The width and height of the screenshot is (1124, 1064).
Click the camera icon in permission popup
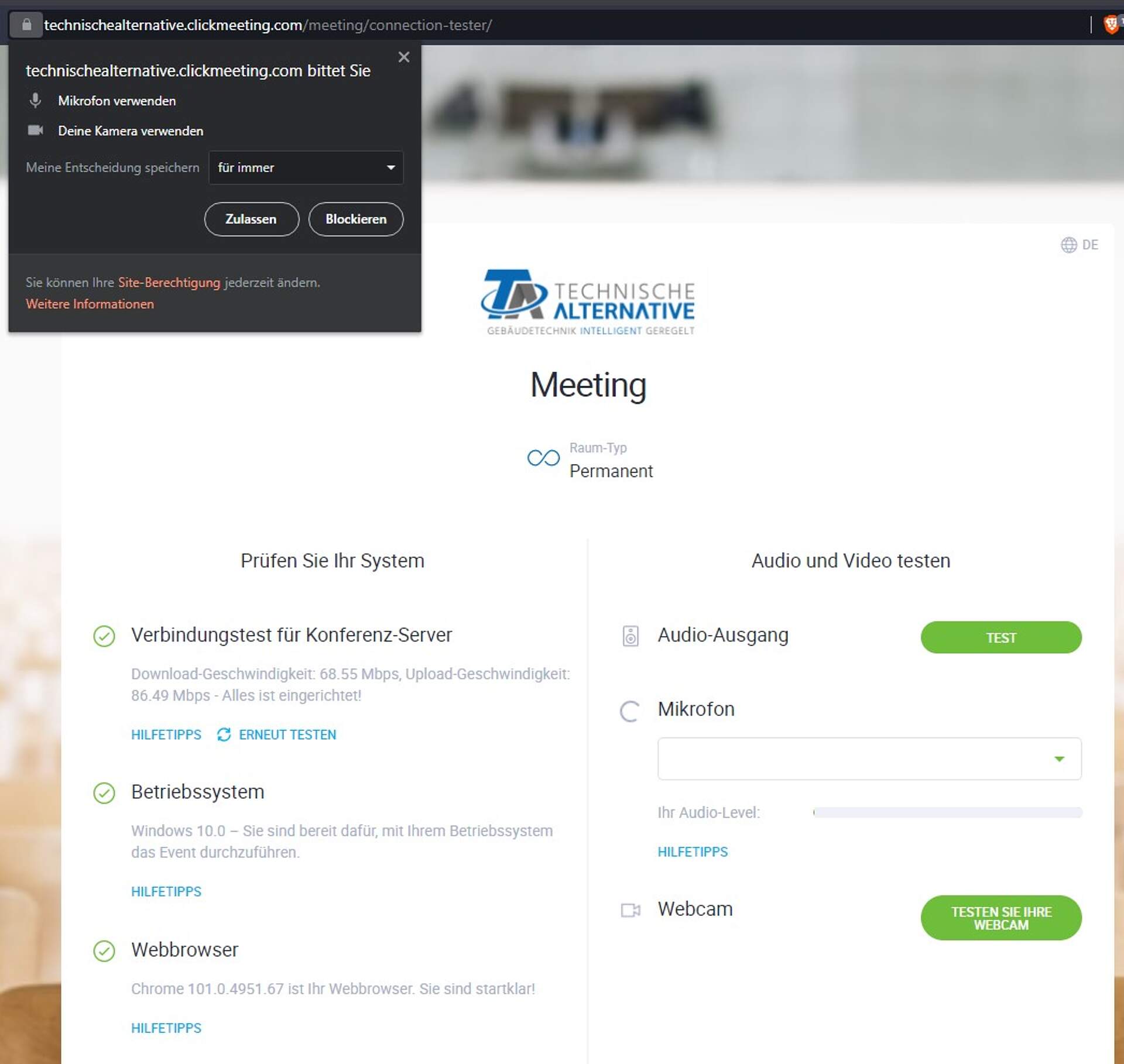[36, 131]
